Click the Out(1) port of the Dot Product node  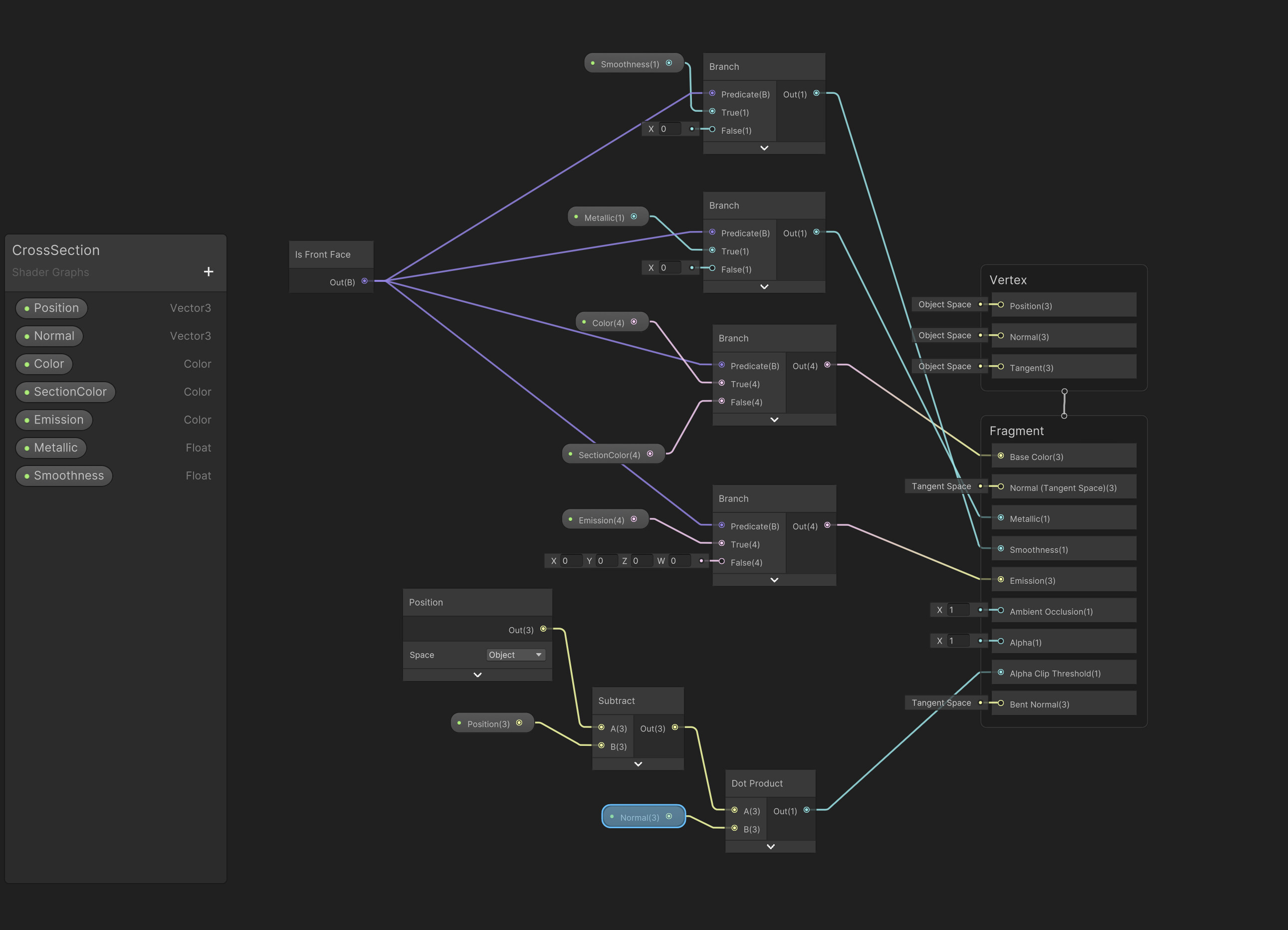pyautogui.click(x=807, y=810)
